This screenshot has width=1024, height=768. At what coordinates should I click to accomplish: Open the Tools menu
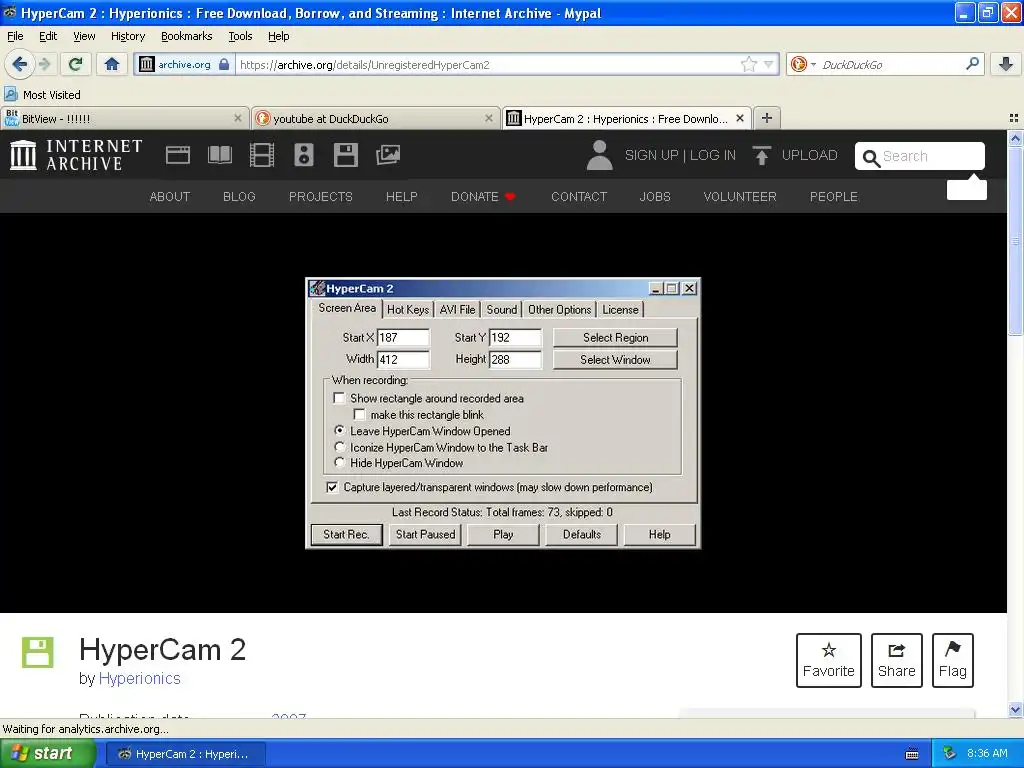240,36
